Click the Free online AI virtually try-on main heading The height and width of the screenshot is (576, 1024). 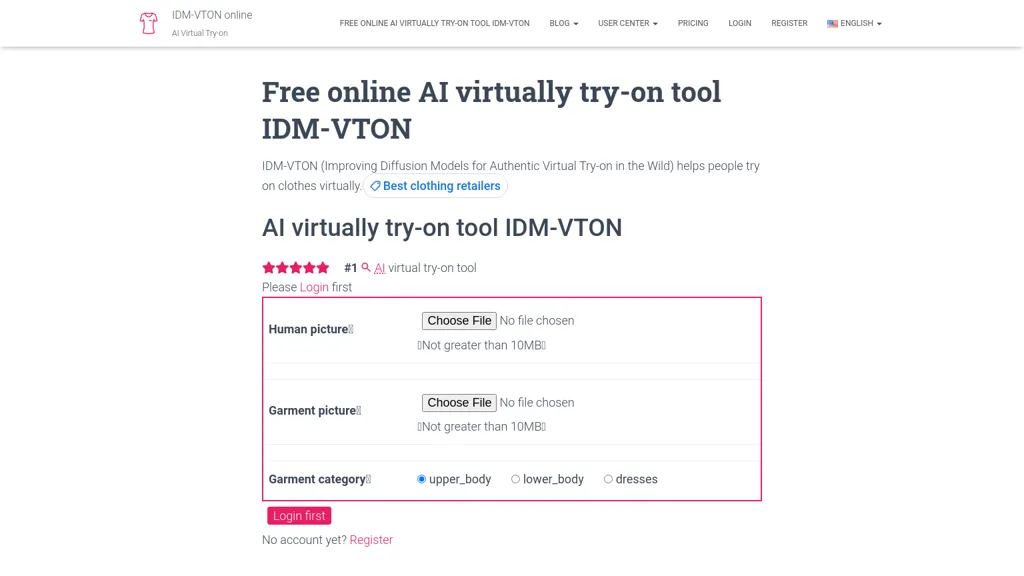pos(491,110)
